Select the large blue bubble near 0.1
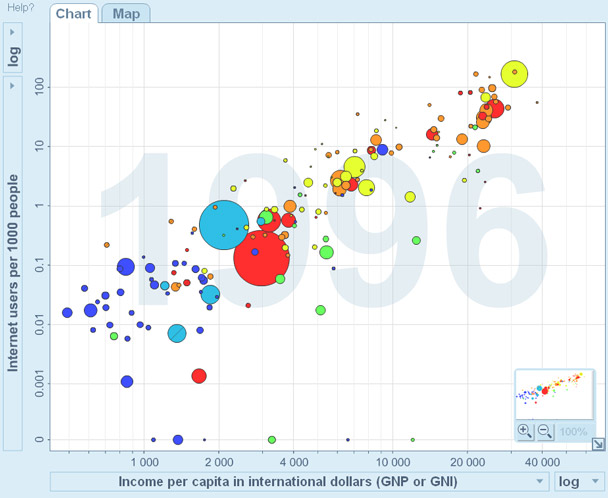 (x=126, y=267)
